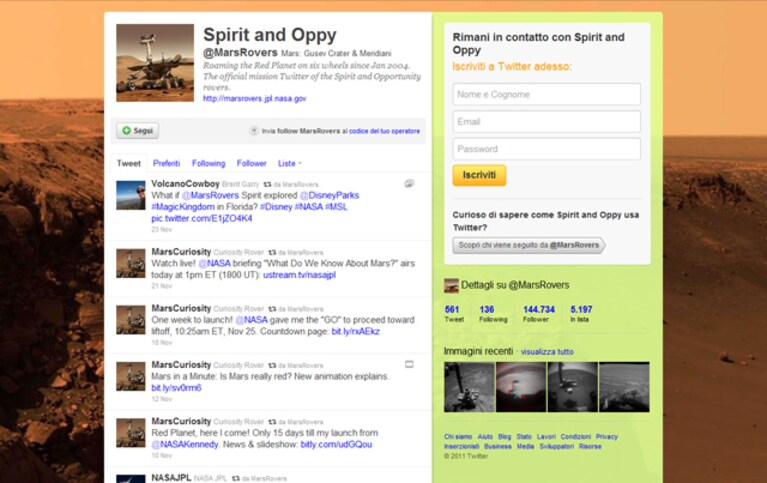This screenshot has height=483, width=767.
Task: Click retweet icon on the Watch live briefing tweet
Action: coord(272,253)
